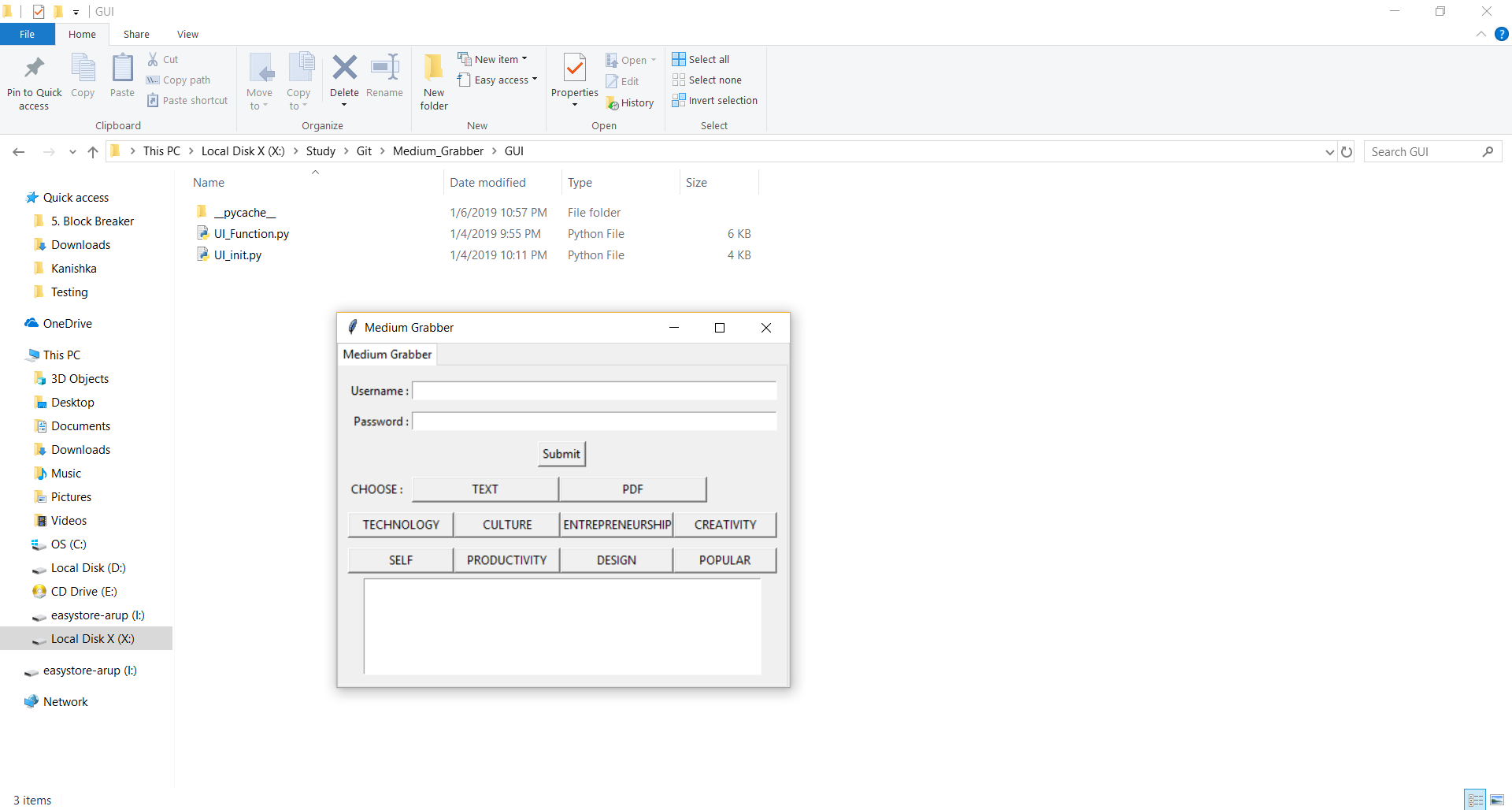This screenshot has height=810, width=1512.
Task: Expand the address bar history dropdown
Action: click(x=1329, y=152)
